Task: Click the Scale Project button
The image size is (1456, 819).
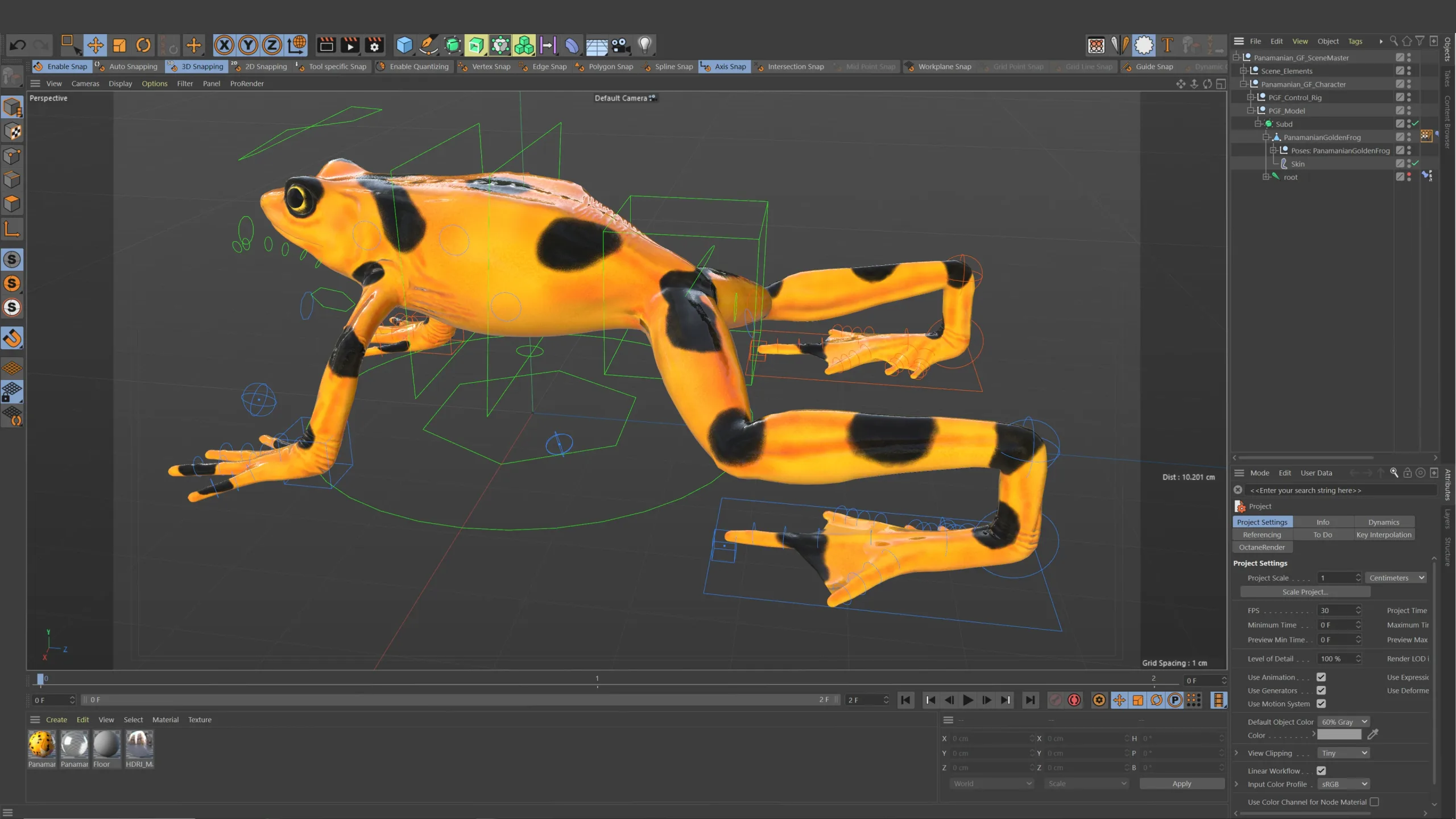Action: pos(1305,592)
